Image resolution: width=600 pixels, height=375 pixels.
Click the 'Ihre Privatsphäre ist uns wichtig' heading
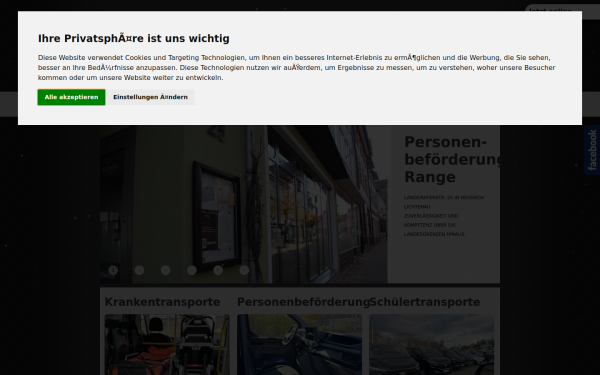134,39
